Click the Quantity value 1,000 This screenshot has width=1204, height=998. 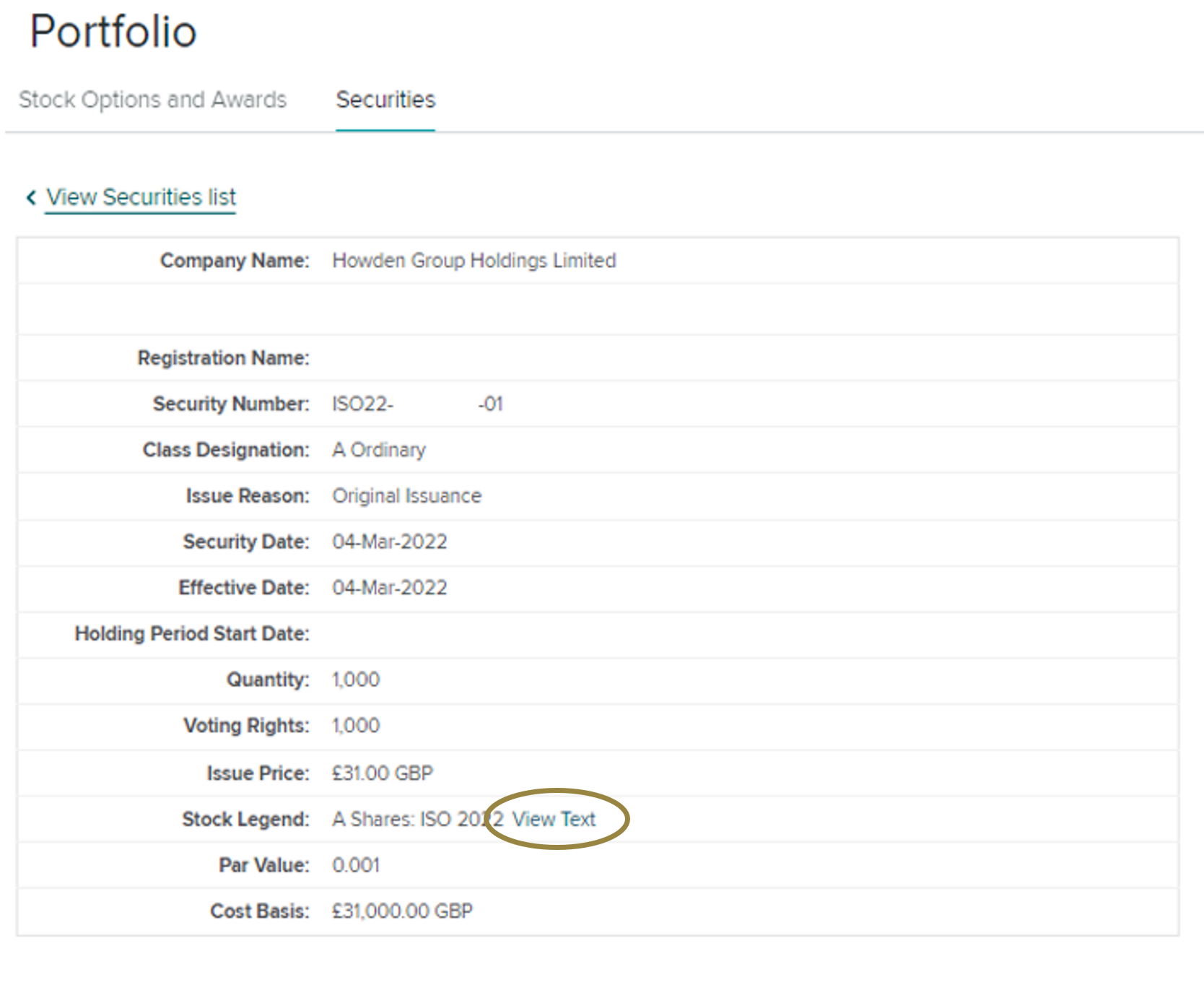click(x=355, y=680)
